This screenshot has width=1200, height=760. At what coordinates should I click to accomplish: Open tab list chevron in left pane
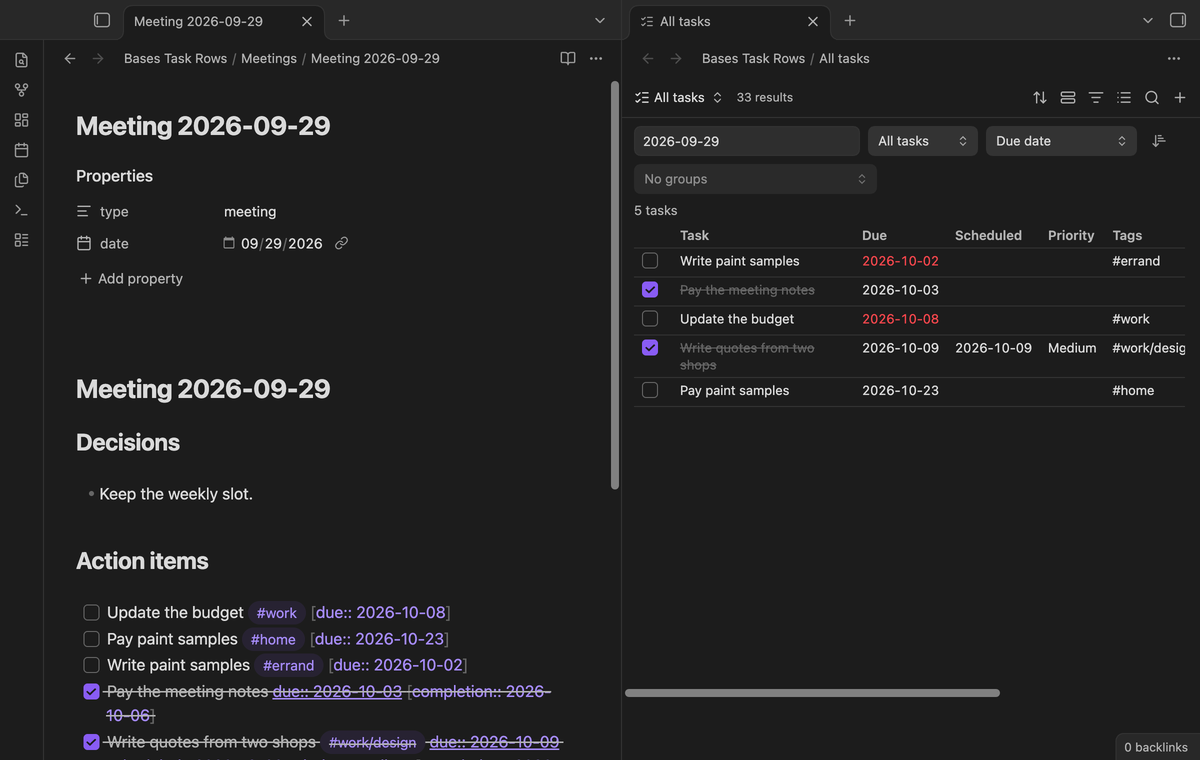tap(600, 20)
